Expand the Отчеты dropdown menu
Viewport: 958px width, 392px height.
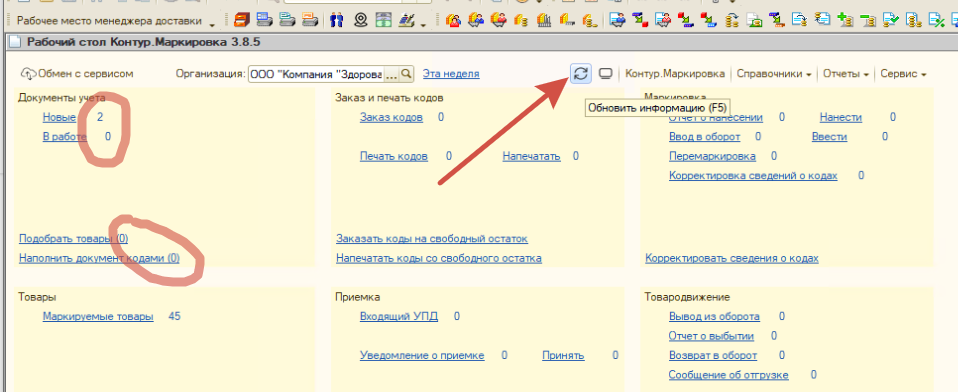[x=846, y=74]
